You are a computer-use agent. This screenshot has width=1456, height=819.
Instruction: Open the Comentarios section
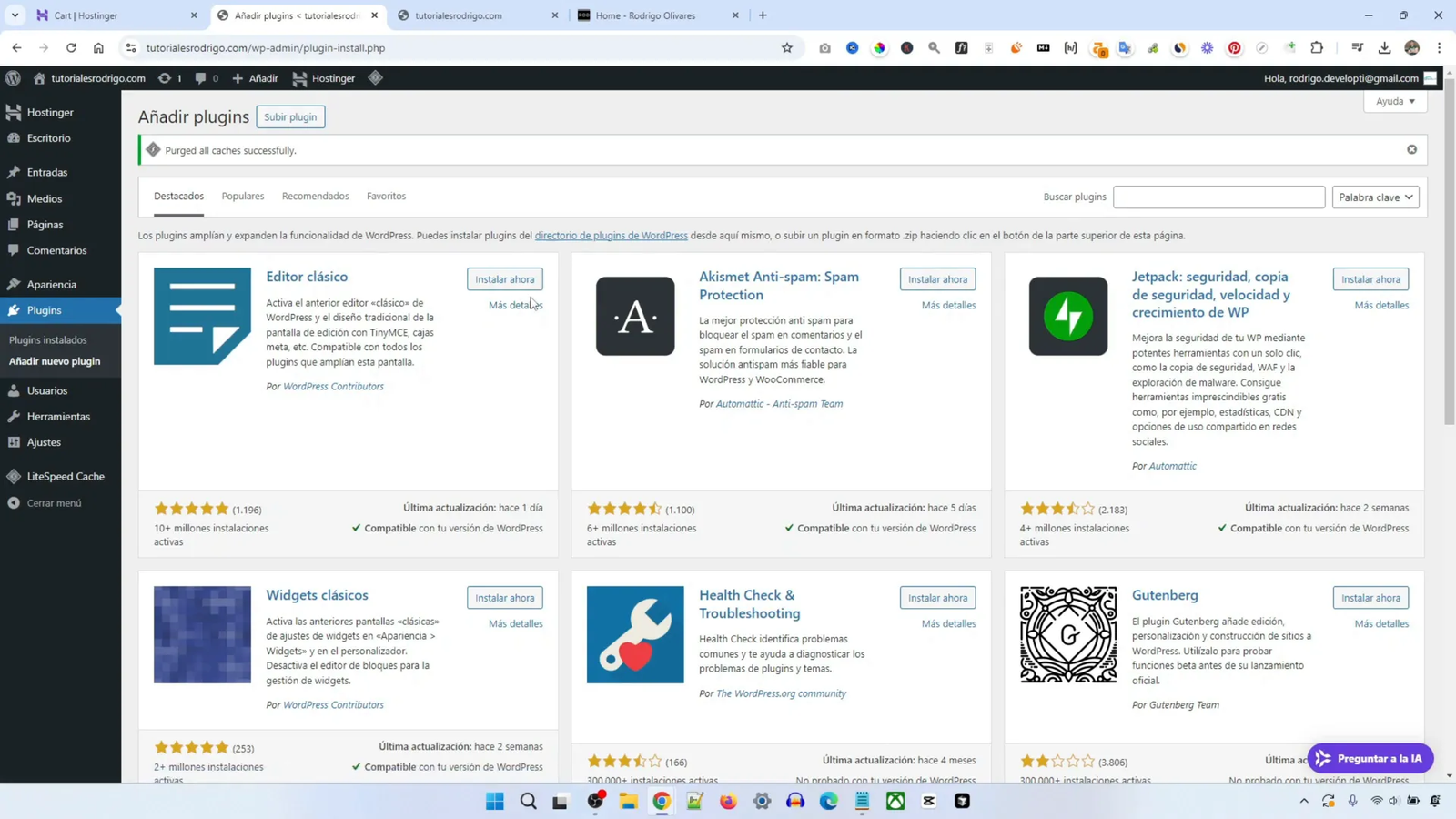(x=56, y=249)
